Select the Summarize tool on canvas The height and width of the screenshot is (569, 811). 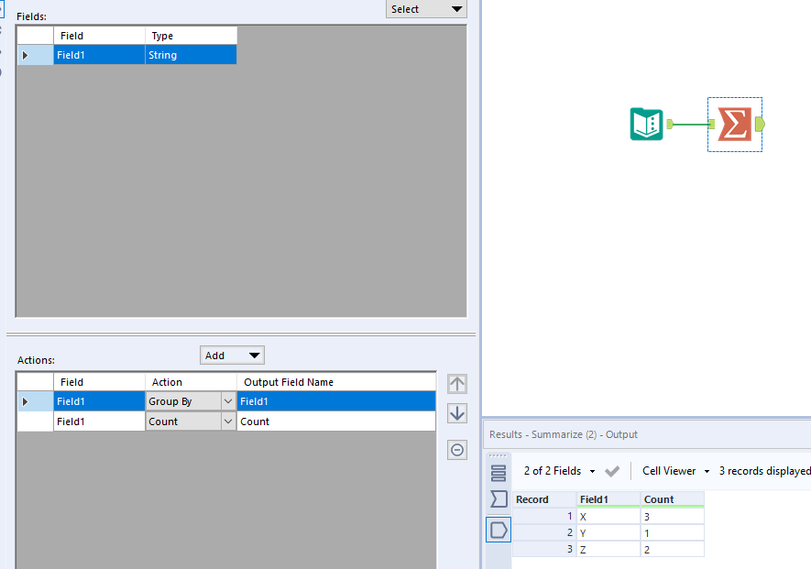pyautogui.click(x=734, y=124)
